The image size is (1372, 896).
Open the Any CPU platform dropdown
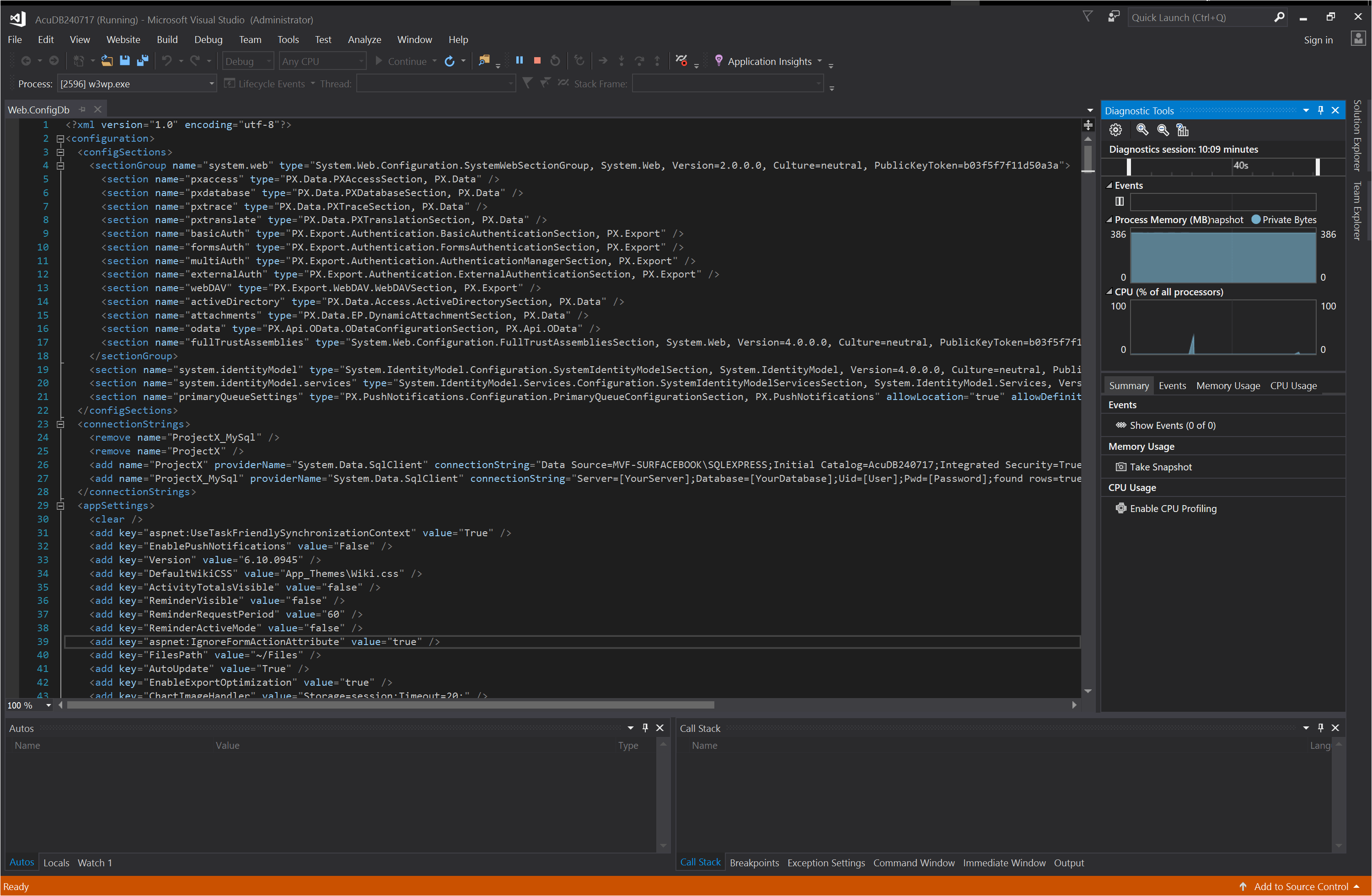click(x=322, y=61)
